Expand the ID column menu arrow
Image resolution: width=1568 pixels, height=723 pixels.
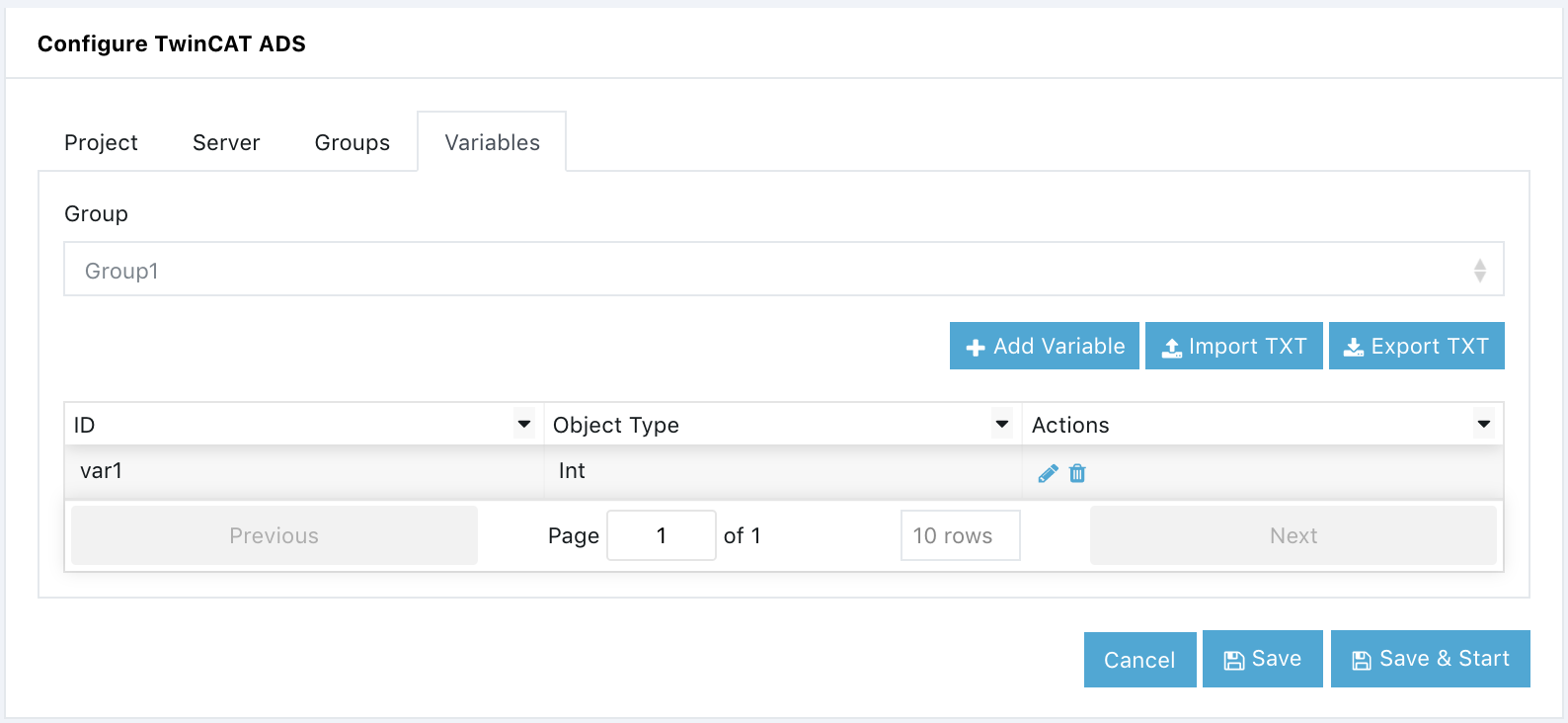tap(524, 425)
